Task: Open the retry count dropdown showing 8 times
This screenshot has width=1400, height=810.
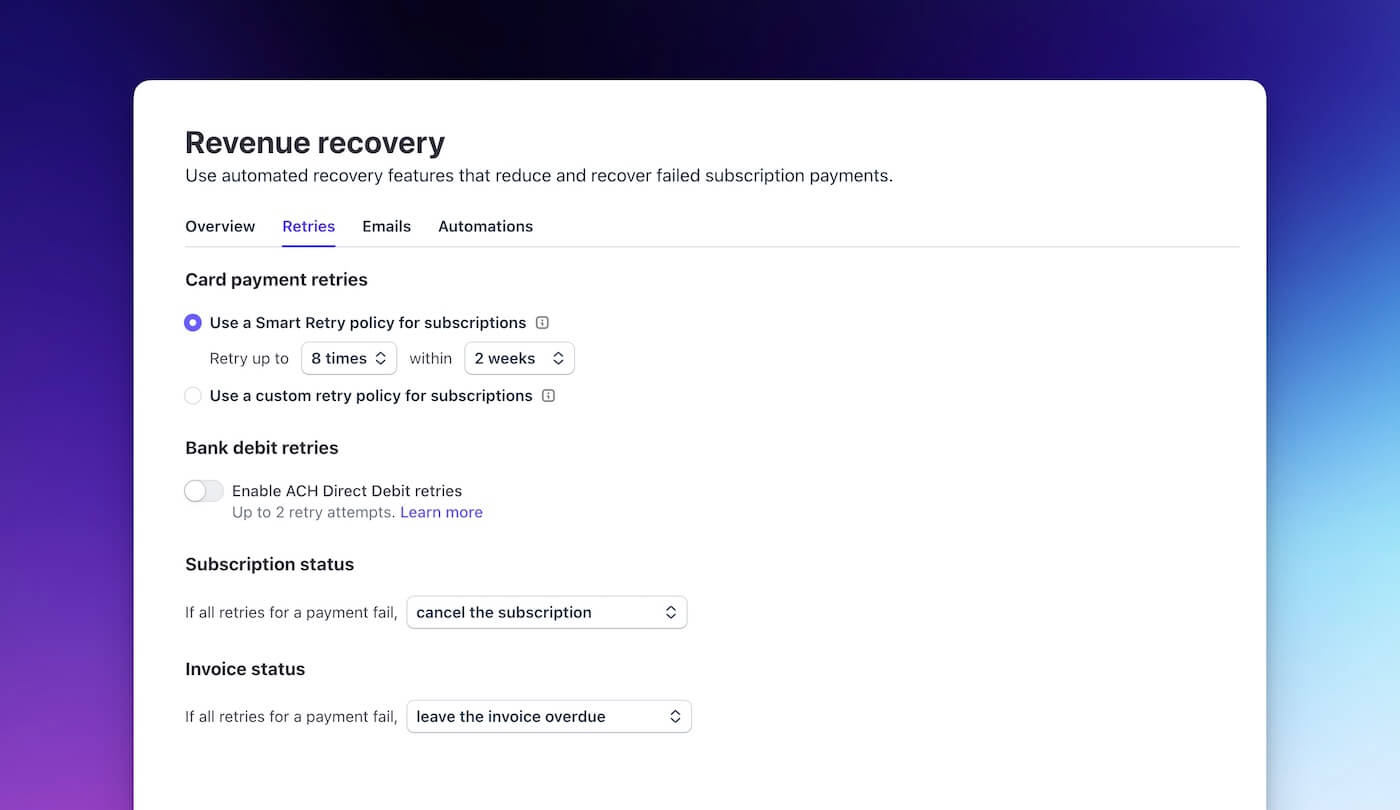Action: (348, 358)
